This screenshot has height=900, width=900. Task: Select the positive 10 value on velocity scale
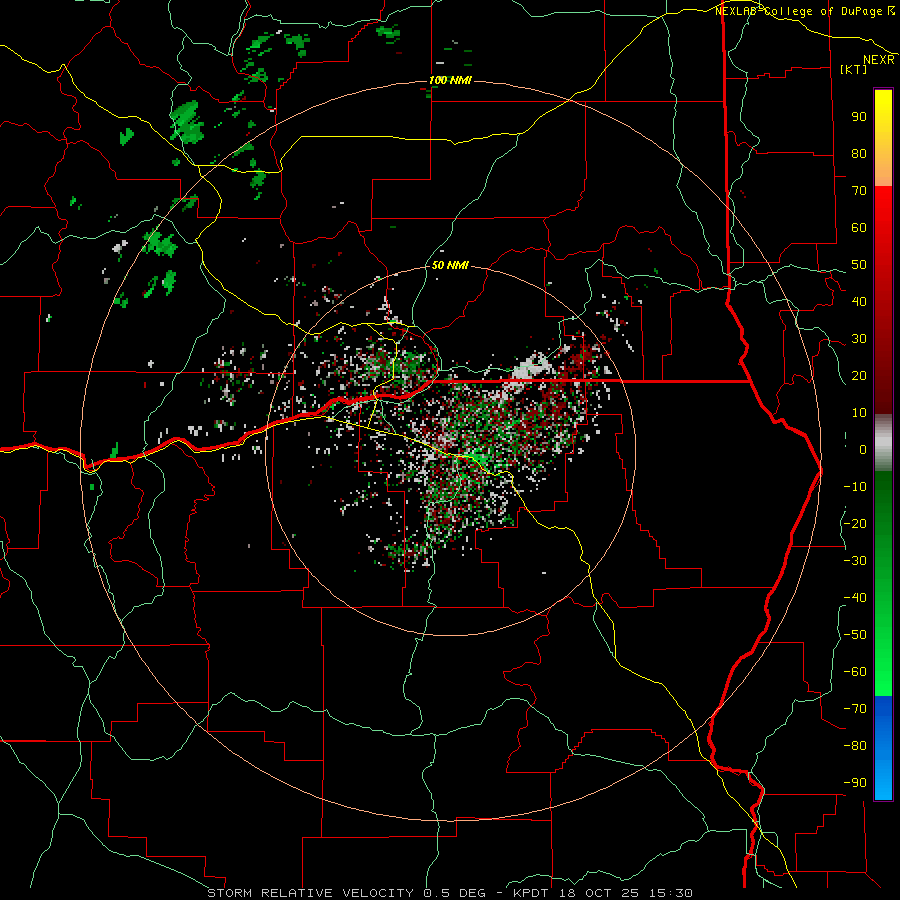pyautogui.click(x=859, y=413)
